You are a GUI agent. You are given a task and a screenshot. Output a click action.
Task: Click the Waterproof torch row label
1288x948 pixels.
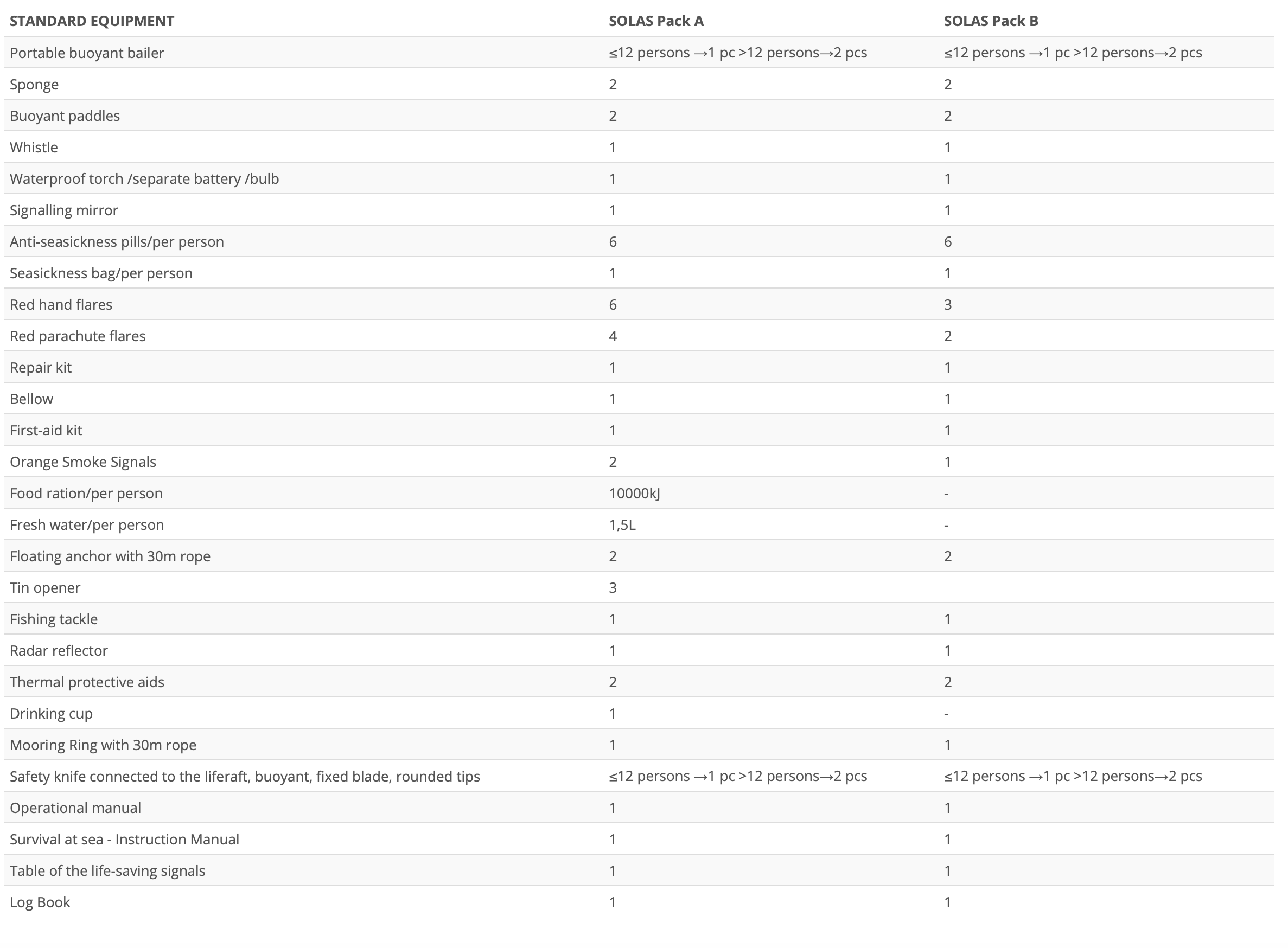pyautogui.click(x=144, y=179)
